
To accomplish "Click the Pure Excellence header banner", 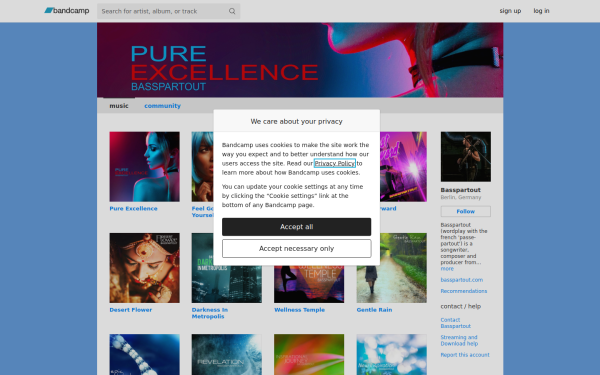I will pyautogui.click(x=300, y=60).
